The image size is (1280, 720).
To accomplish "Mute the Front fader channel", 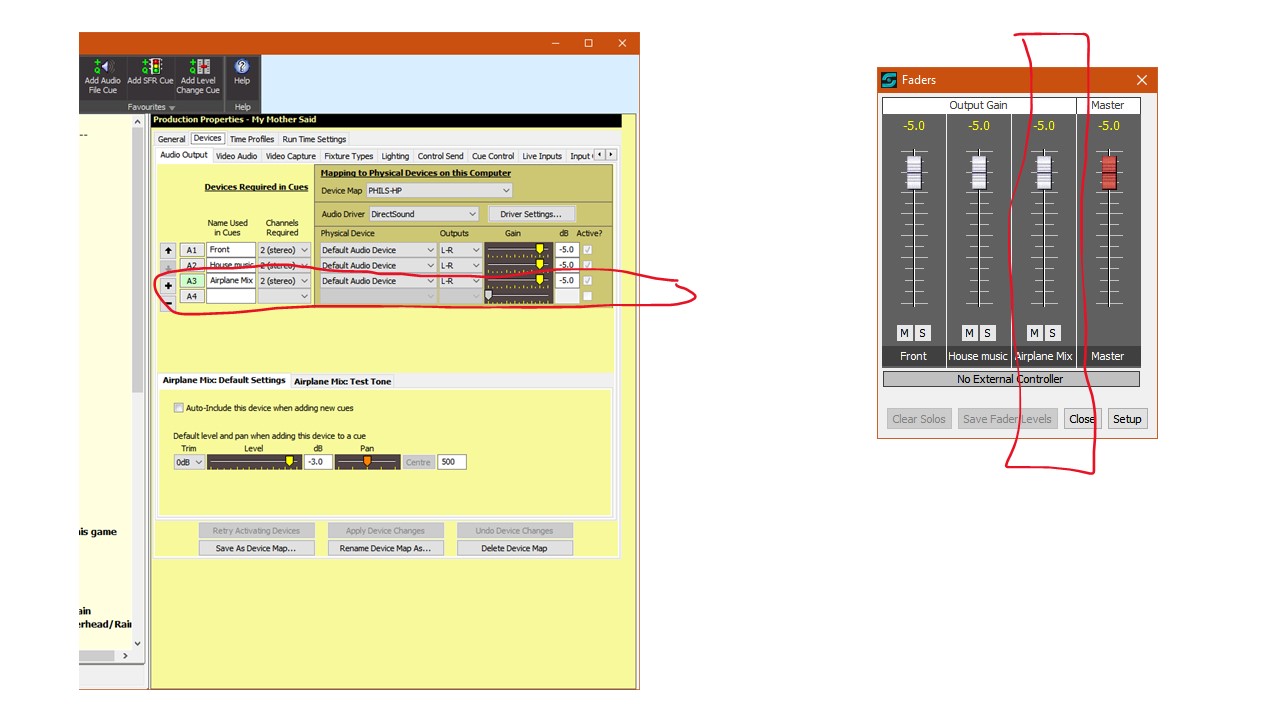I will click(904, 333).
